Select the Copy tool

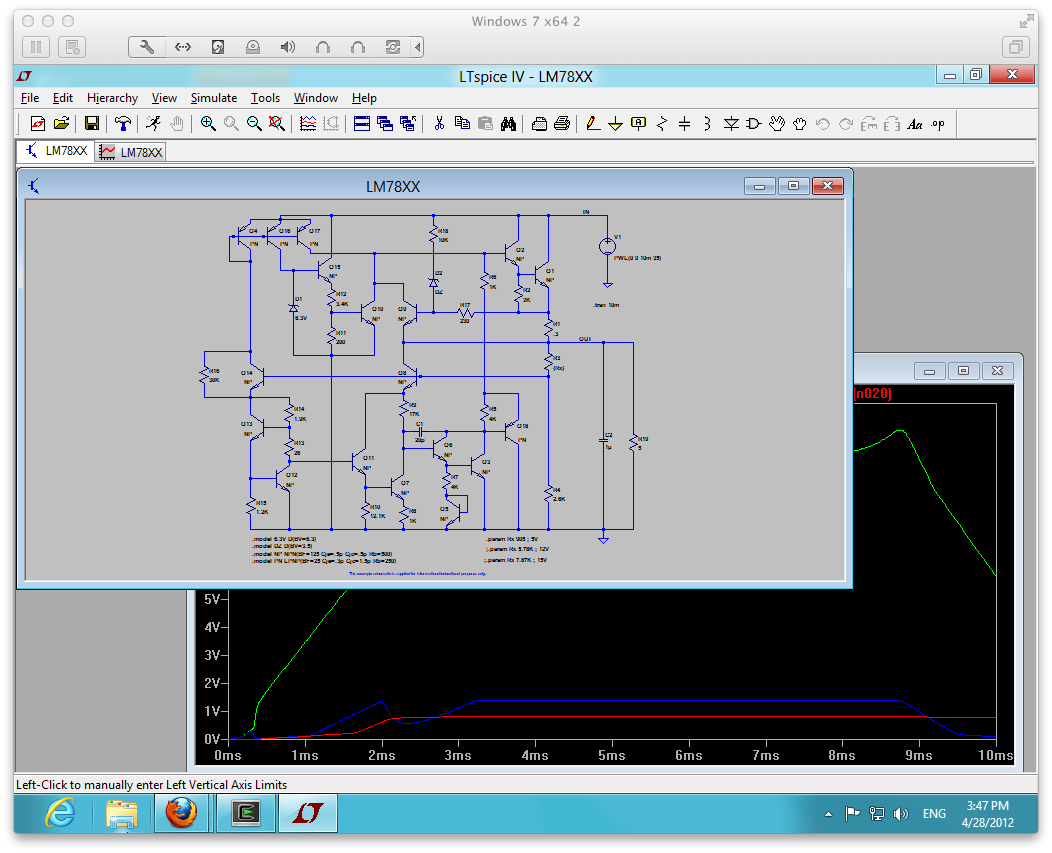point(462,123)
